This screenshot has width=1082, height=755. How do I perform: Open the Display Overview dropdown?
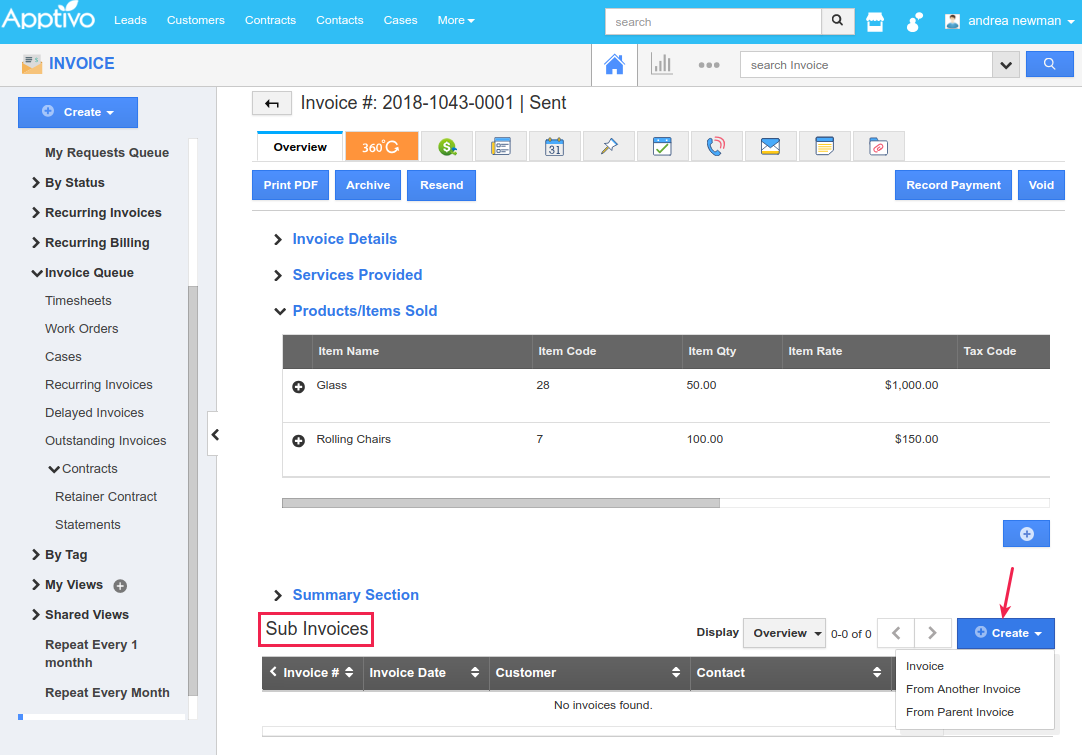pos(784,633)
